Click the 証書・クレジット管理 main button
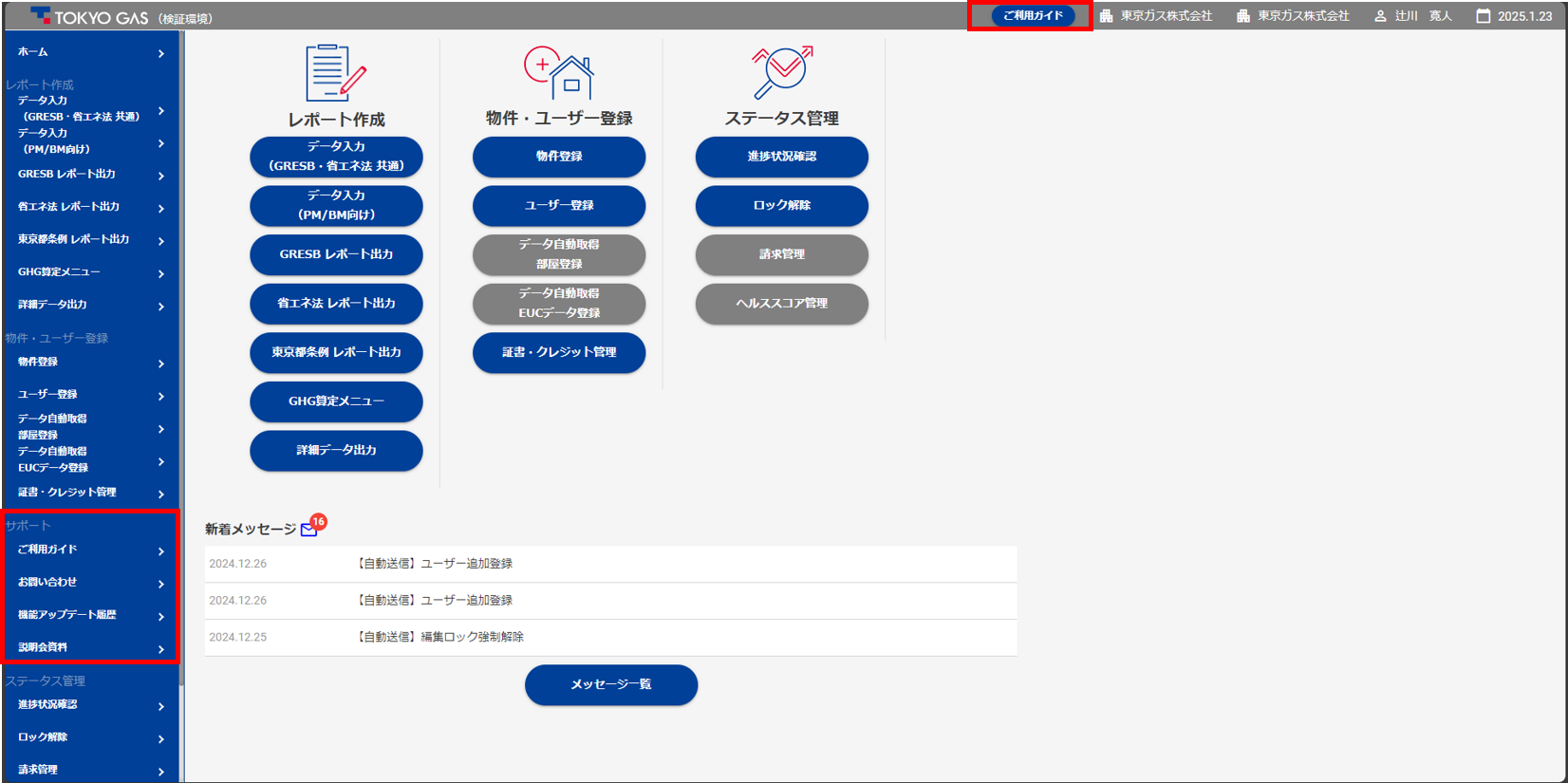The image size is (1568, 783). coord(558,352)
